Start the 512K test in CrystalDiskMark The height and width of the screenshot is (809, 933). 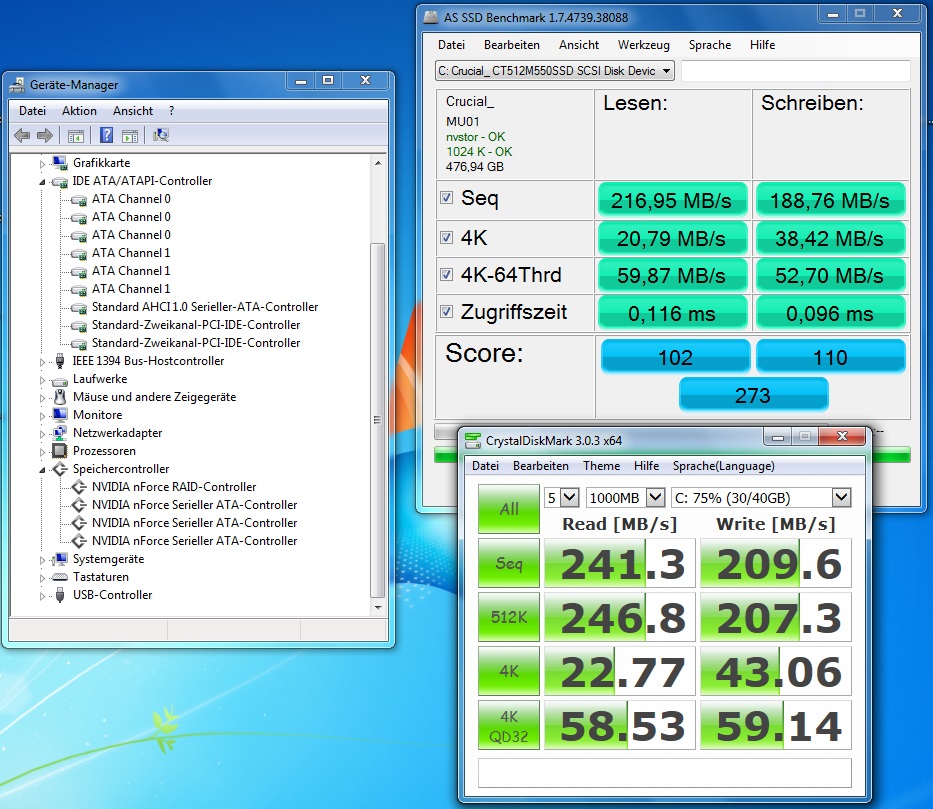(x=509, y=617)
